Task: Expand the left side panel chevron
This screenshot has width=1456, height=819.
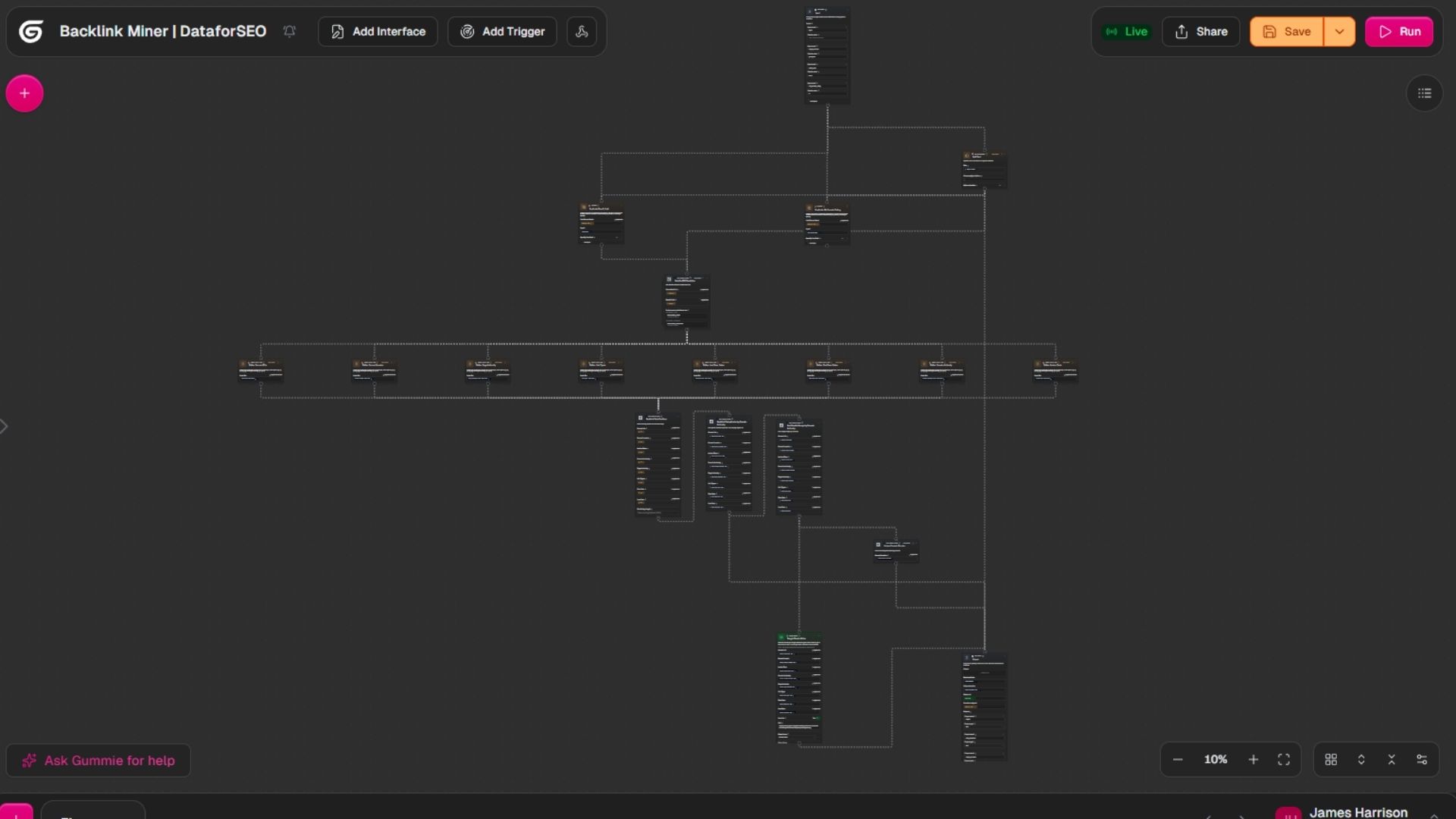Action: point(5,426)
